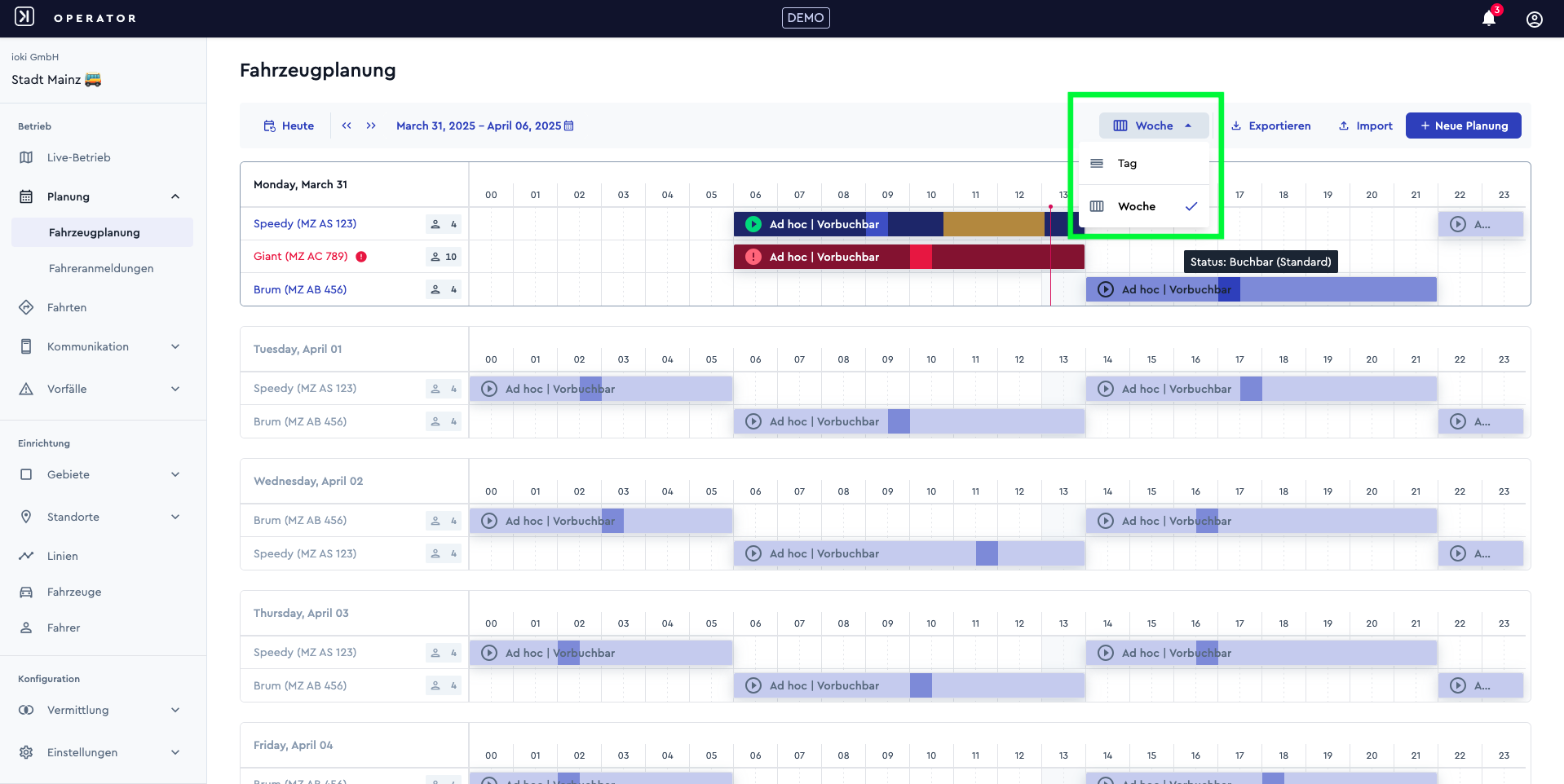Viewport: 1564px width, 784px height.
Task: Open Fahreranmeldungen in the sidebar
Action: (x=101, y=268)
